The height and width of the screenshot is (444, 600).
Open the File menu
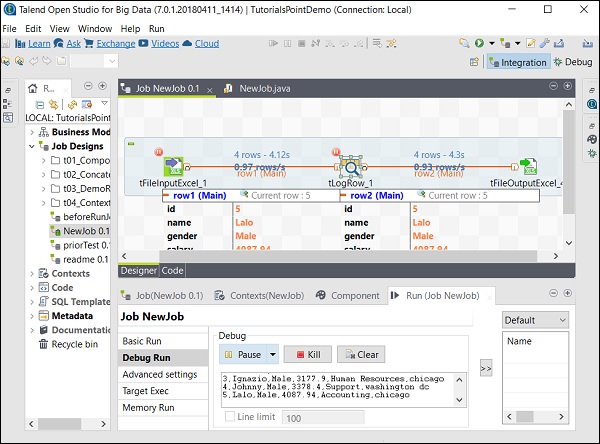(x=9, y=29)
